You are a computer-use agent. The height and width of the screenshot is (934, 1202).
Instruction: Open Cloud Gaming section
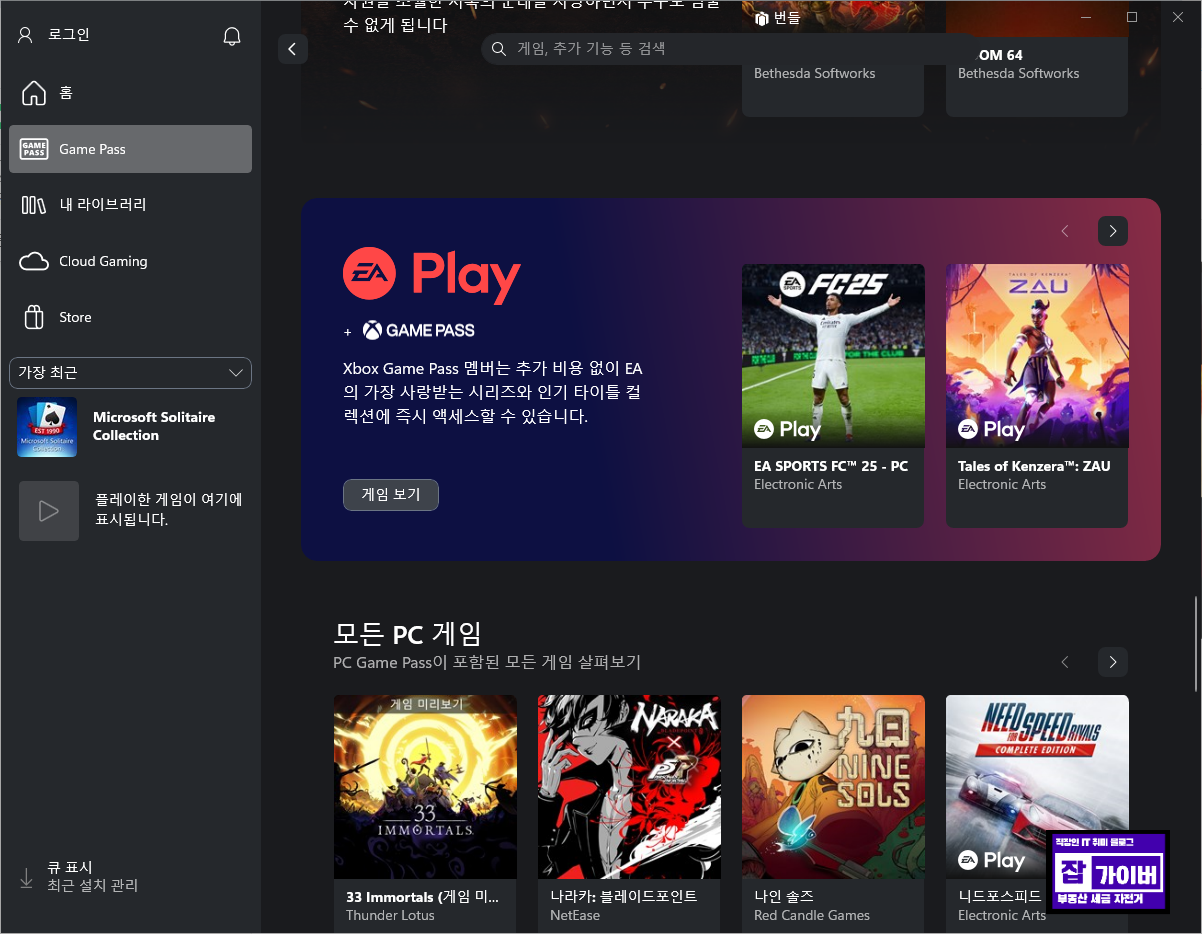point(130,261)
